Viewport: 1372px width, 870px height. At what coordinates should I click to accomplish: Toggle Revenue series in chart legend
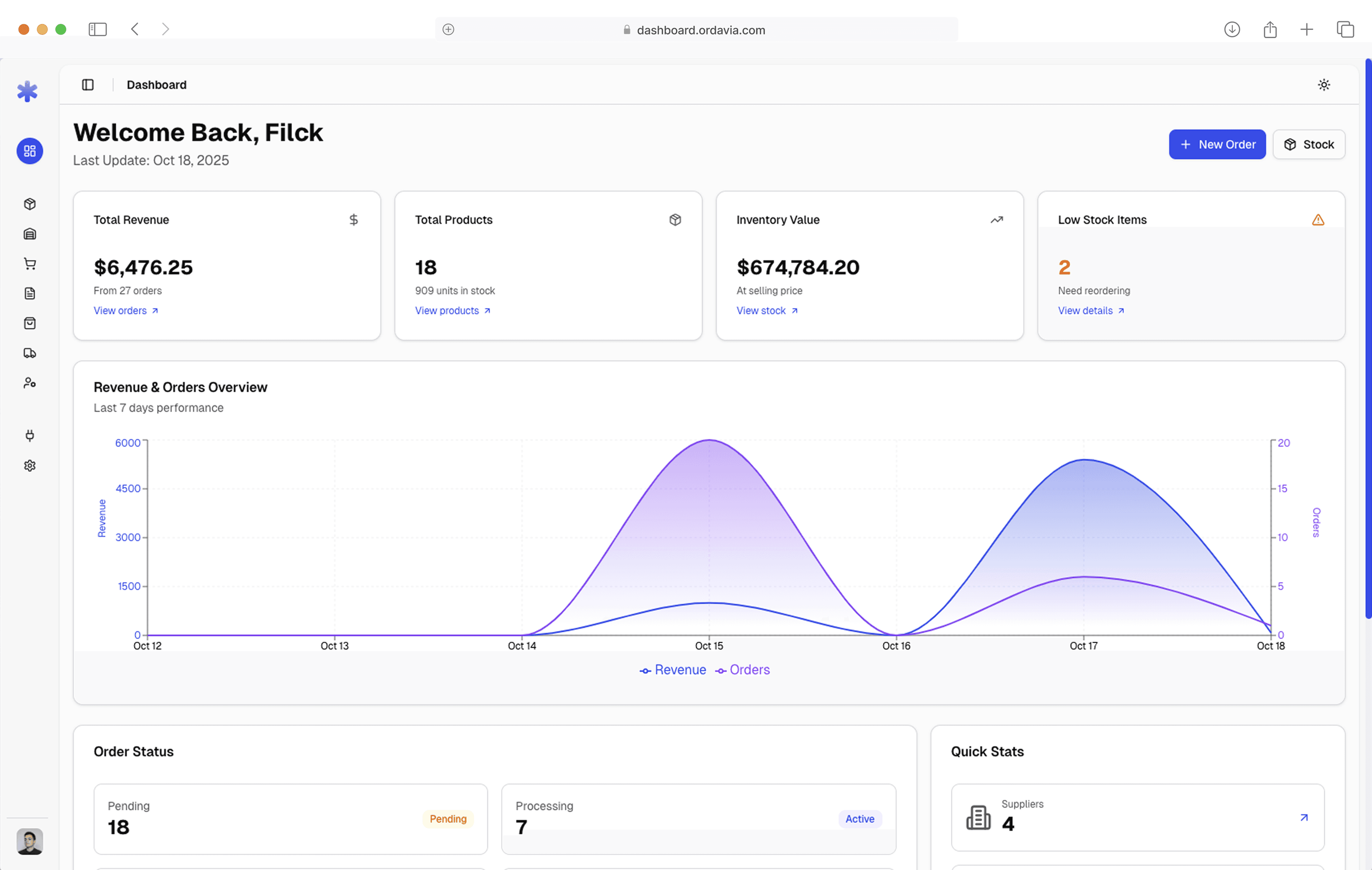[673, 670]
